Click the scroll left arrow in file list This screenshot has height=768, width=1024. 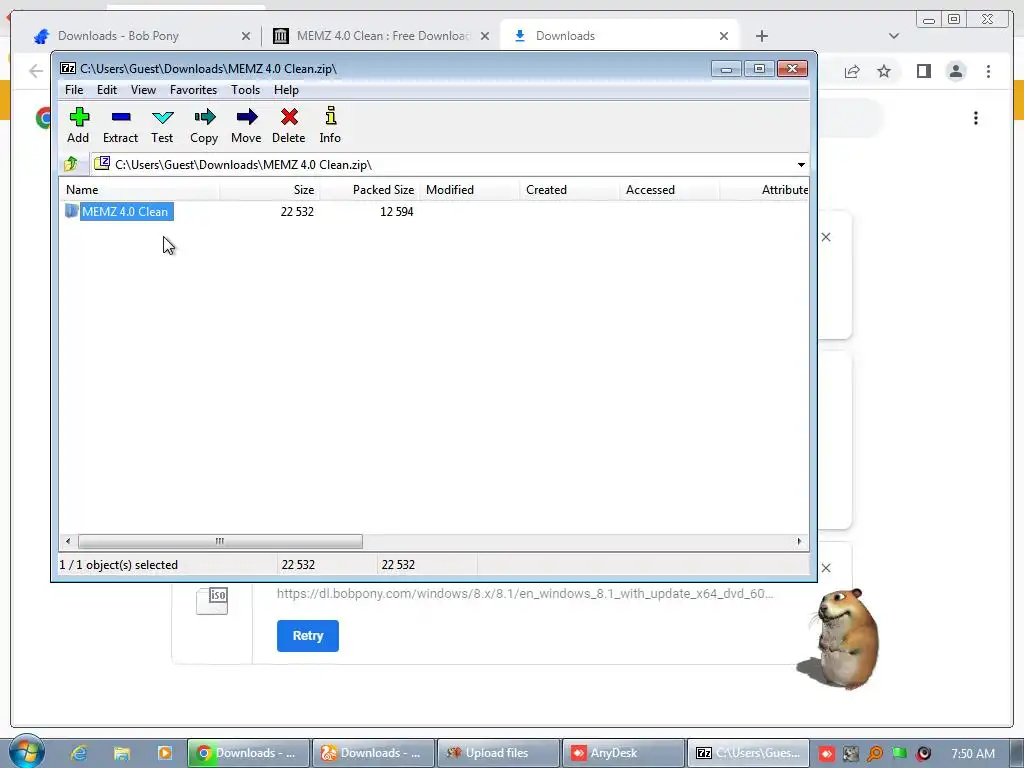(68, 541)
